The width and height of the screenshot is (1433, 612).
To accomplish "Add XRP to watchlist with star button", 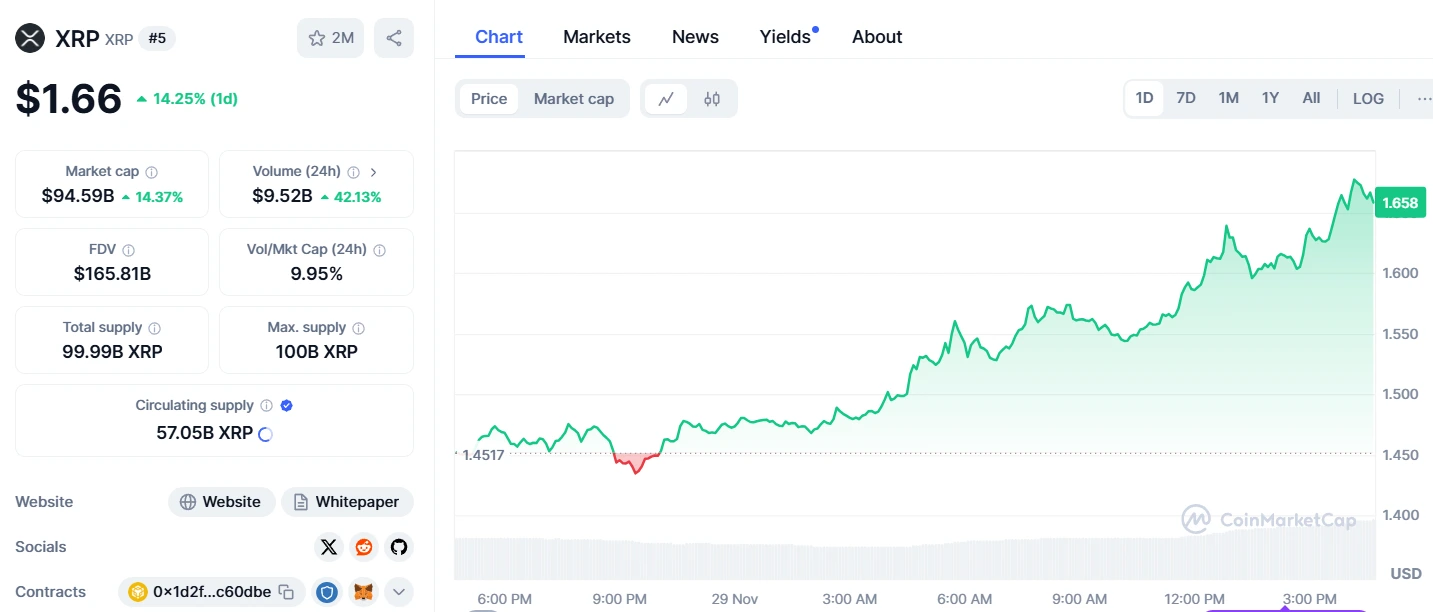I will (x=331, y=38).
